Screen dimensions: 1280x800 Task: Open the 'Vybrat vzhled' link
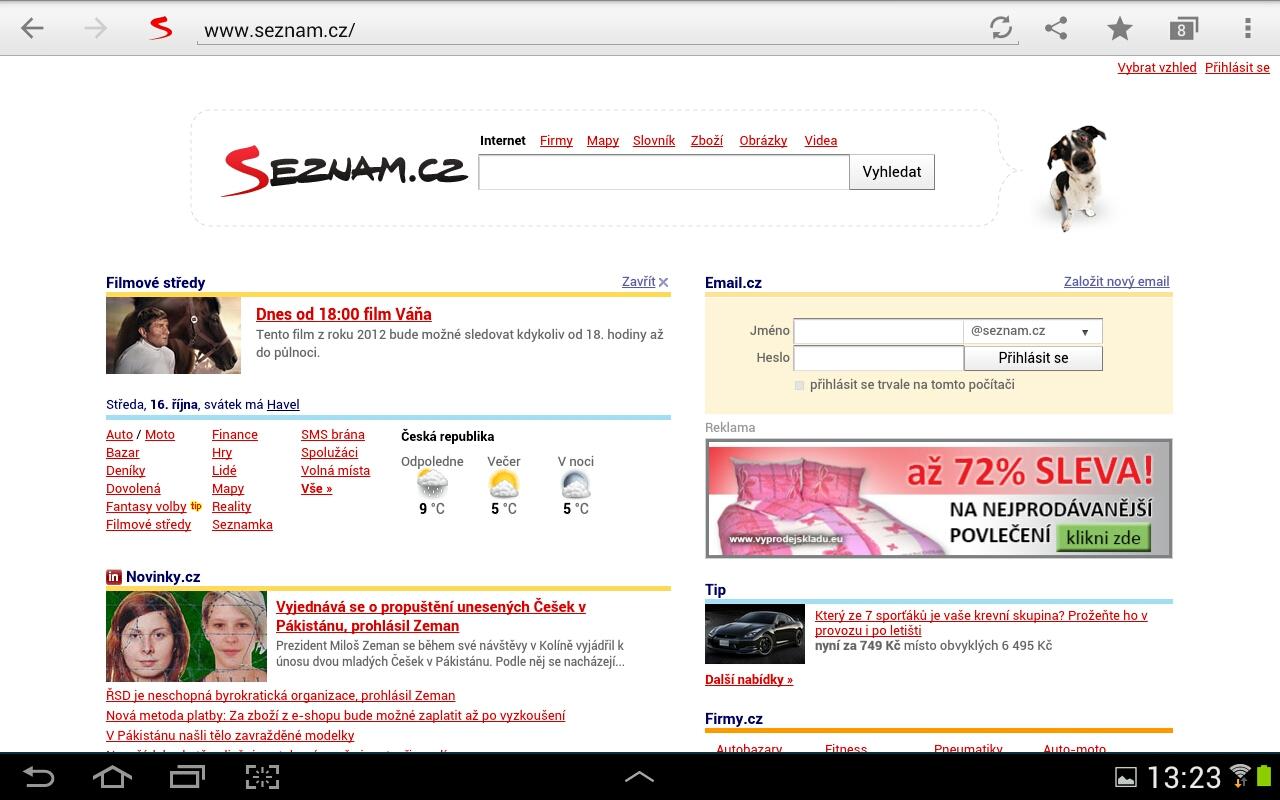(x=1157, y=68)
